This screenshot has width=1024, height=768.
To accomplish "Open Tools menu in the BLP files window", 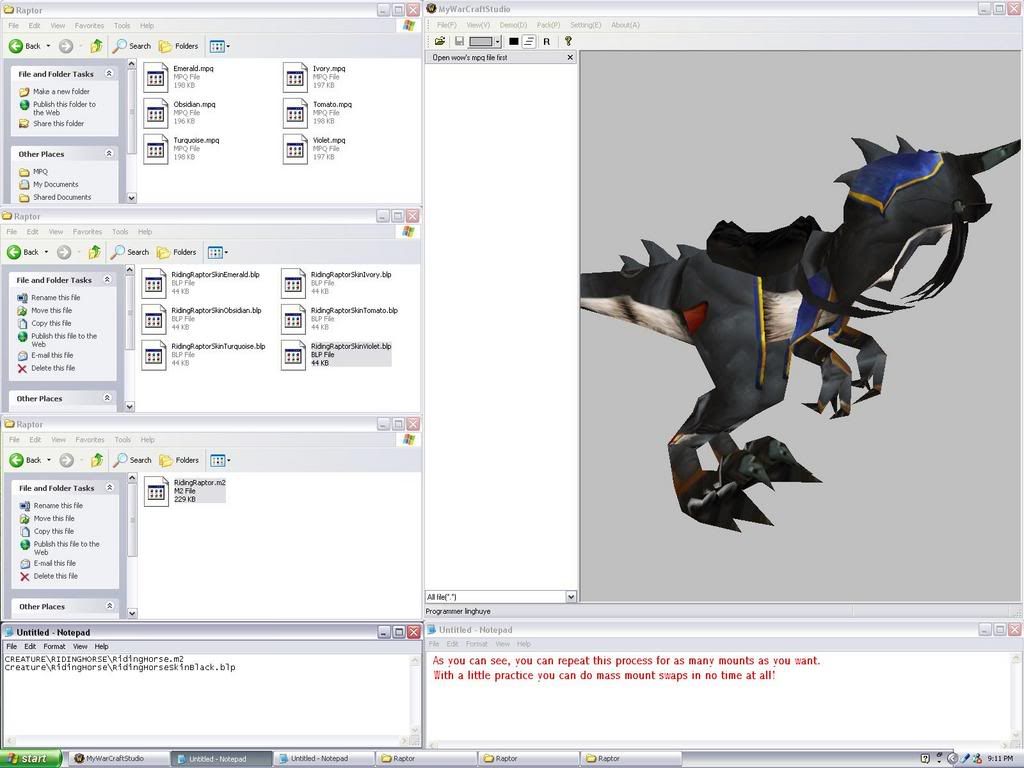I will click(x=120, y=232).
